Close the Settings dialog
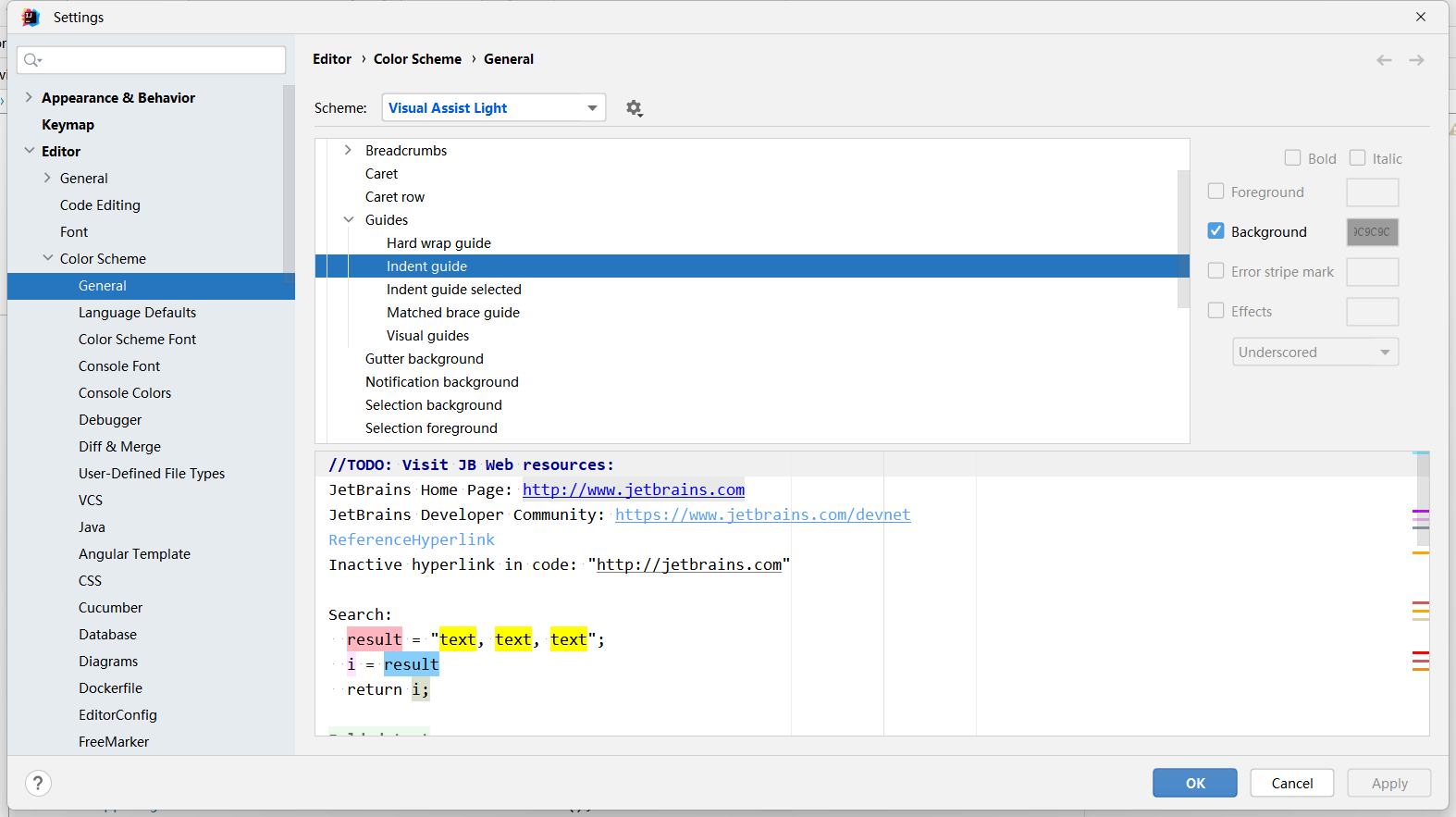The image size is (1456, 817). 1421,17
